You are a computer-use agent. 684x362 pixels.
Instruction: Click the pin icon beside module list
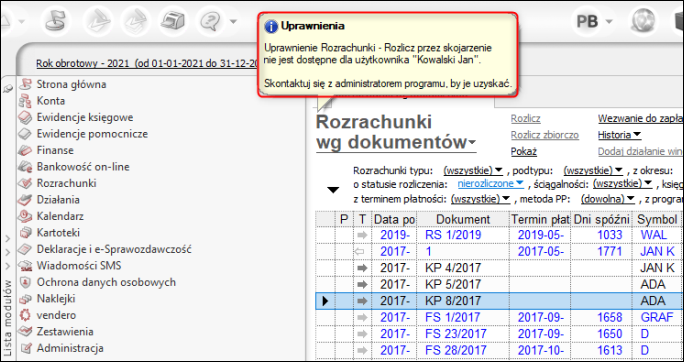pos(7,89)
